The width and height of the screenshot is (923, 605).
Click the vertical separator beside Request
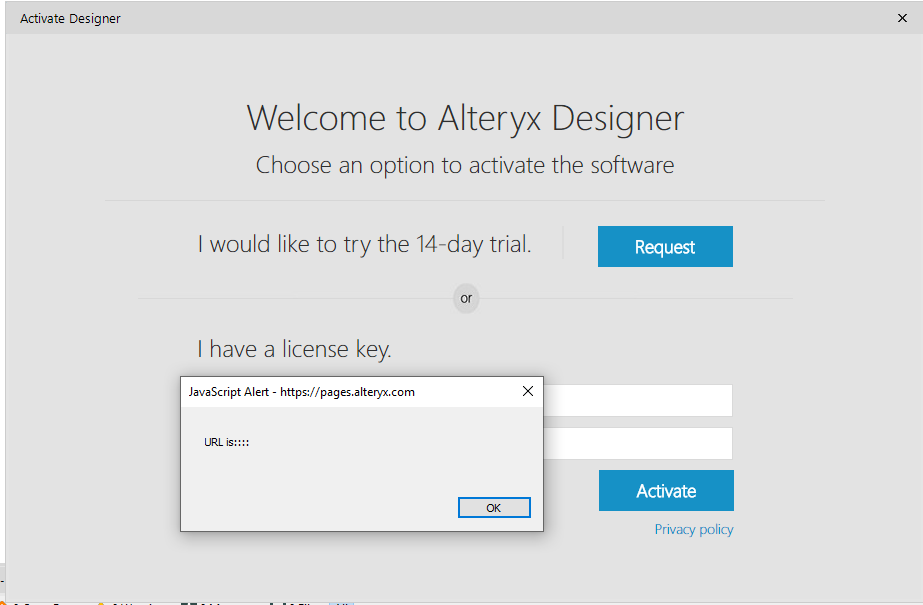point(563,244)
